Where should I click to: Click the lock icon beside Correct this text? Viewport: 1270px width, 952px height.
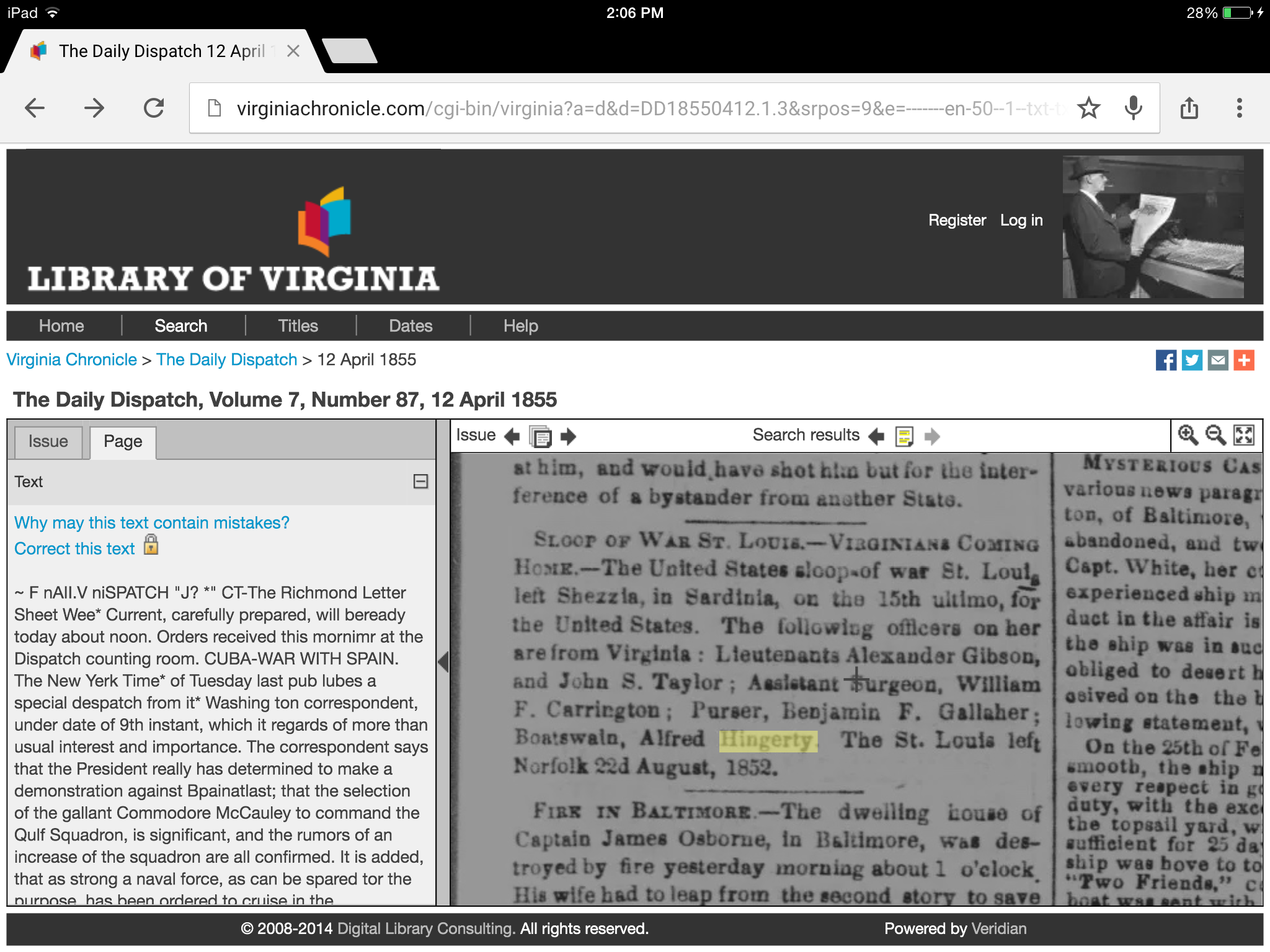click(151, 545)
